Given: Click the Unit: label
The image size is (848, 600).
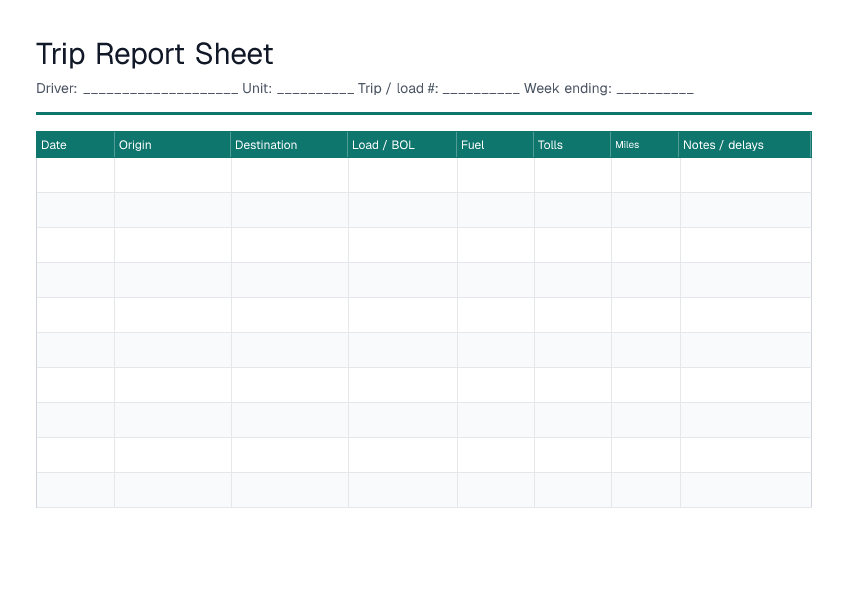Looking at the screenshot, I should [x=257, y=88].
